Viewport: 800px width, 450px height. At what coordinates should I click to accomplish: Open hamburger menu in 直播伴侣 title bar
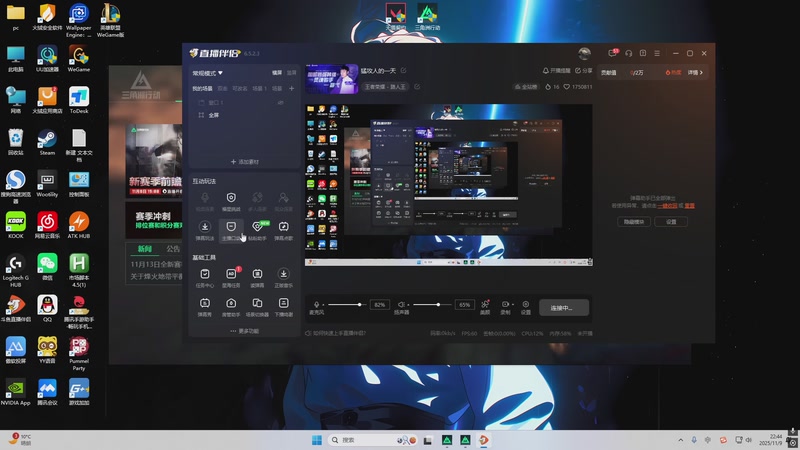tap(657, 53)
